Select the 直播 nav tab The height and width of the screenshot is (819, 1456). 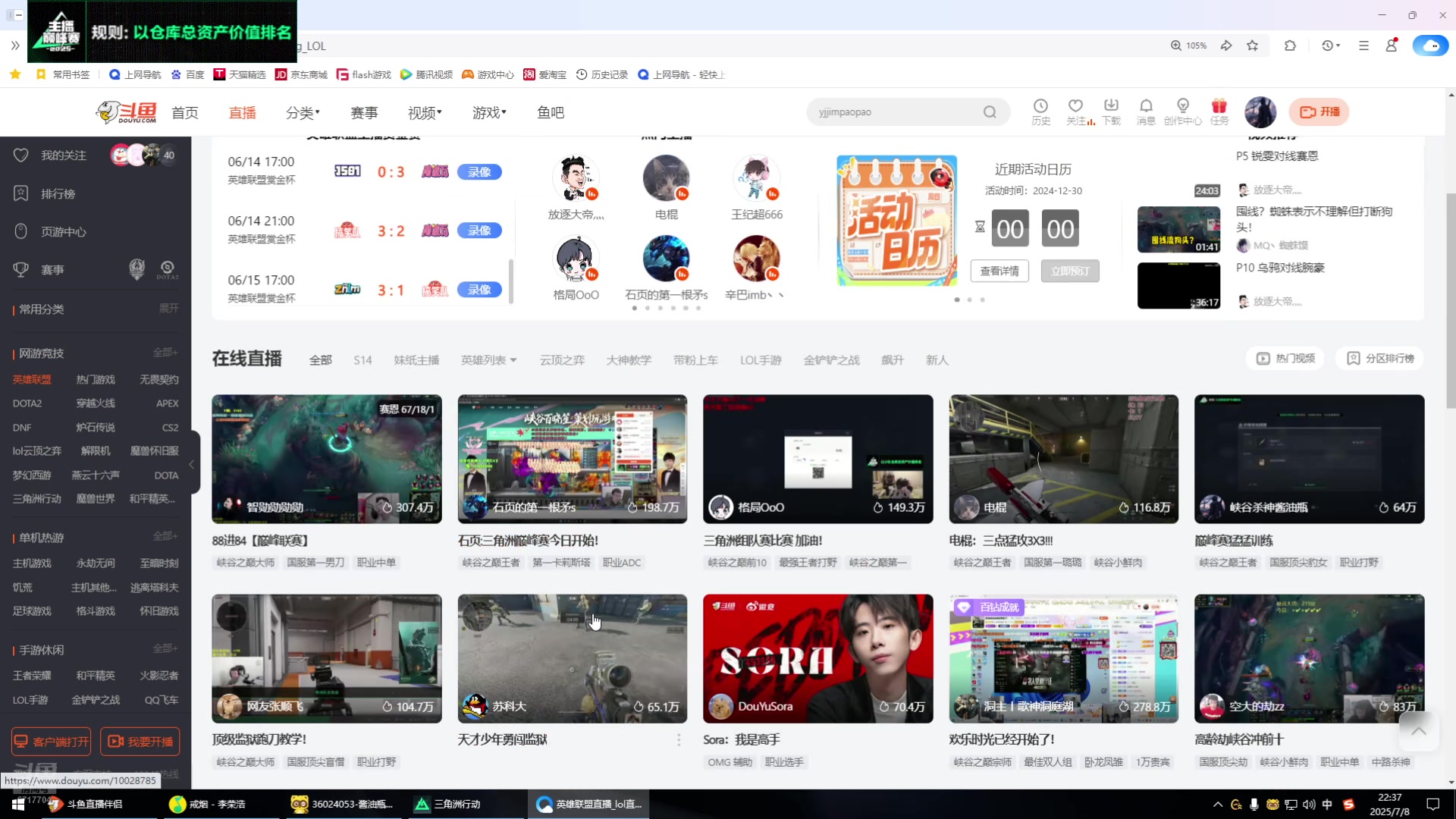pyautogui.click(x=243, y=113)
